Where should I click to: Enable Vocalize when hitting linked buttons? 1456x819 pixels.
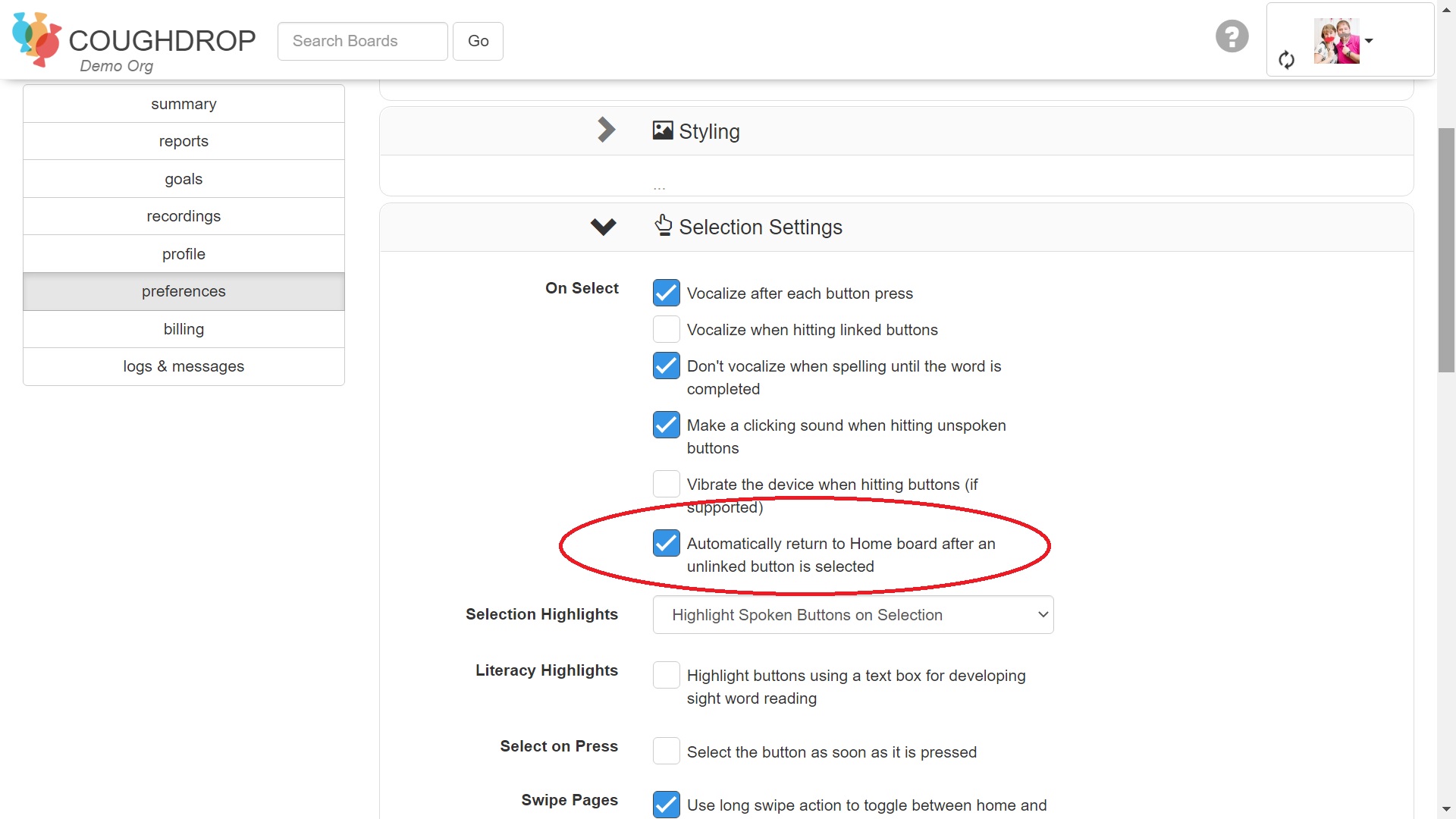(666, 329)
